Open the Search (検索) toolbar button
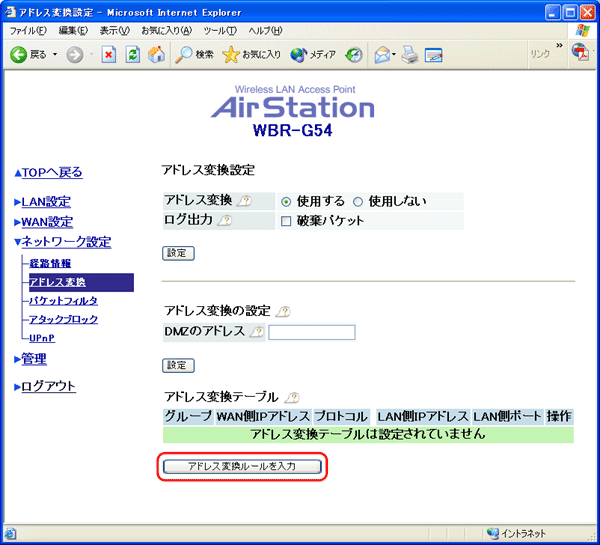This screenshot has height=545, width=600. (194, 55)
